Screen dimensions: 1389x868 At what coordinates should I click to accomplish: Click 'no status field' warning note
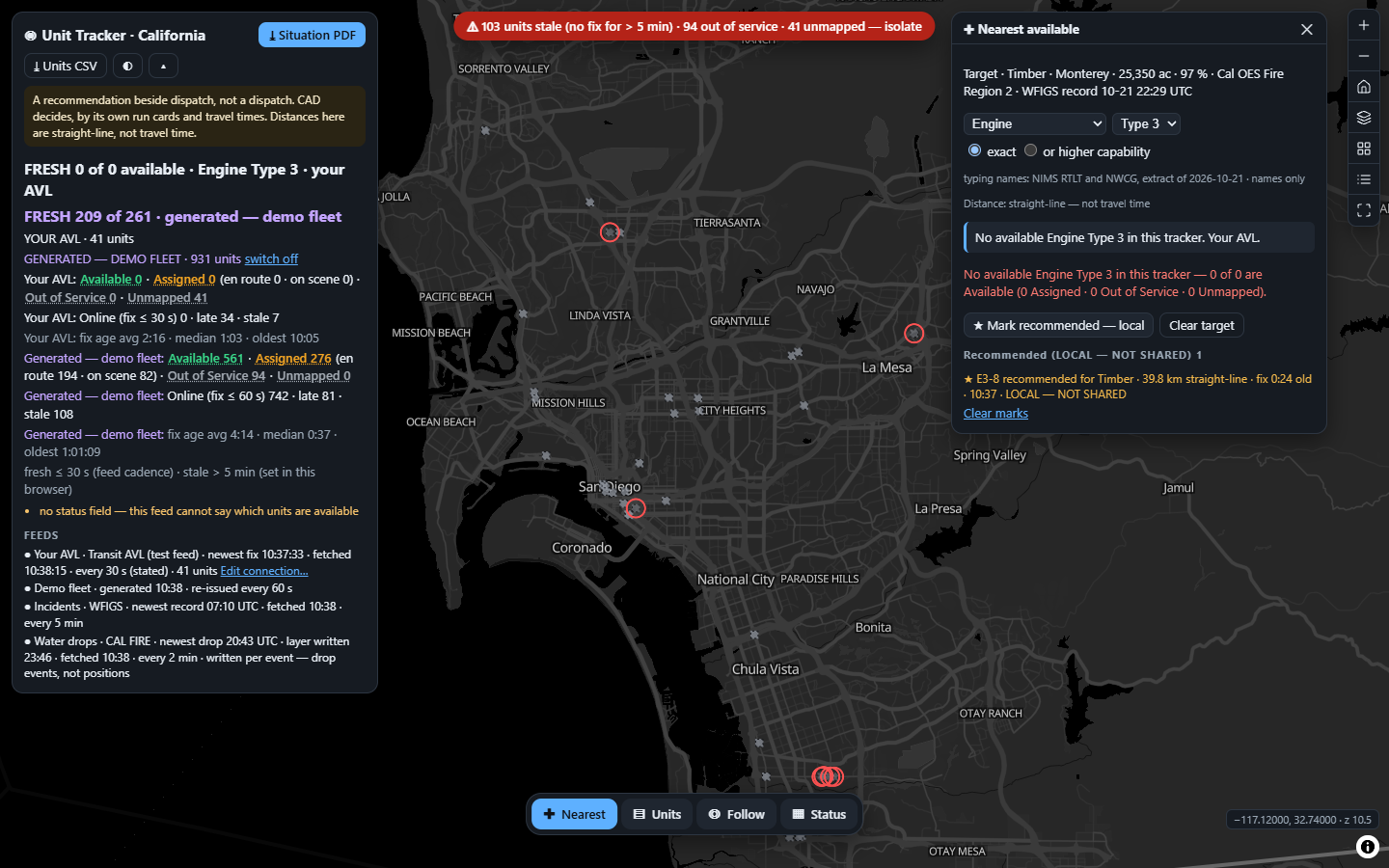199,511
